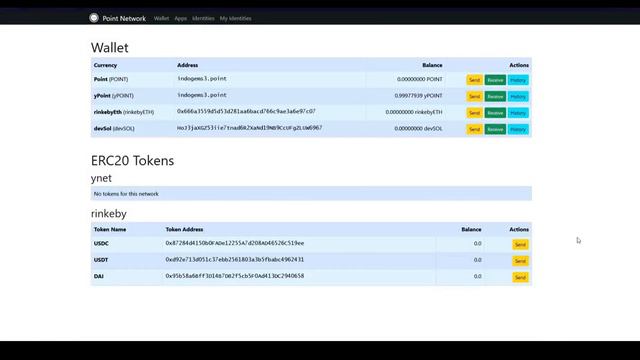The height and width of the screenshot is (360, 640).
Task: Click the Token Name column header
Action: pos(110,229)
